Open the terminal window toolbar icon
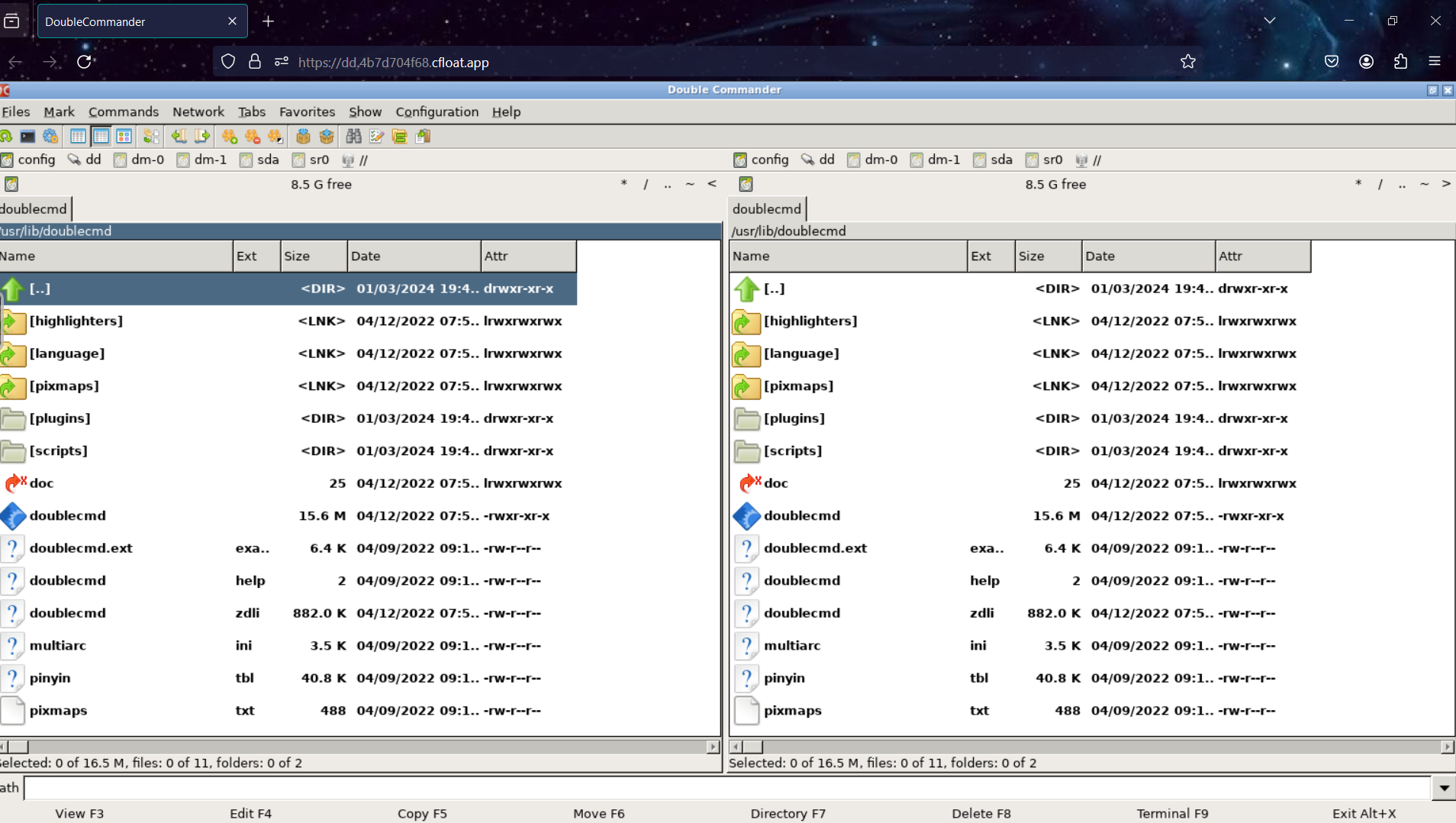The width and height of the screenshot is (1456, 823). click(x=27, y=137)
